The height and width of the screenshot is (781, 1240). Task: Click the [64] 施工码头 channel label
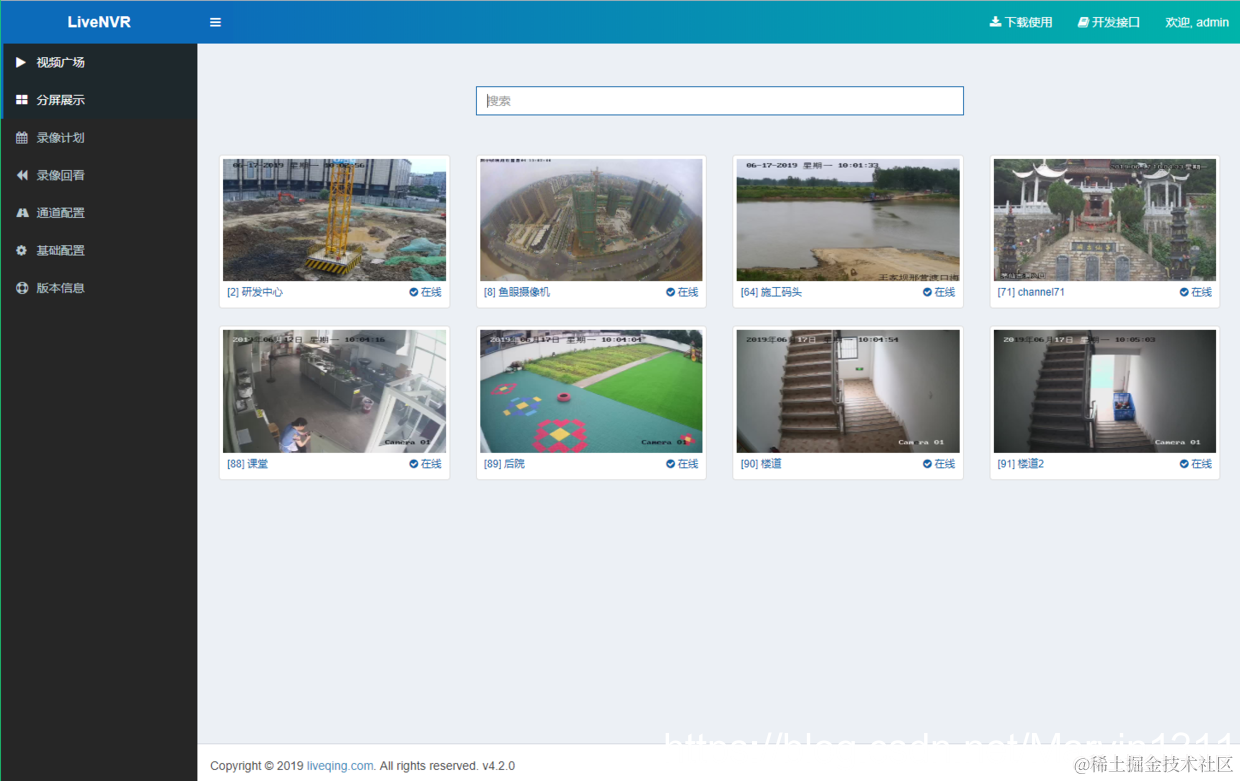(771, 292)
